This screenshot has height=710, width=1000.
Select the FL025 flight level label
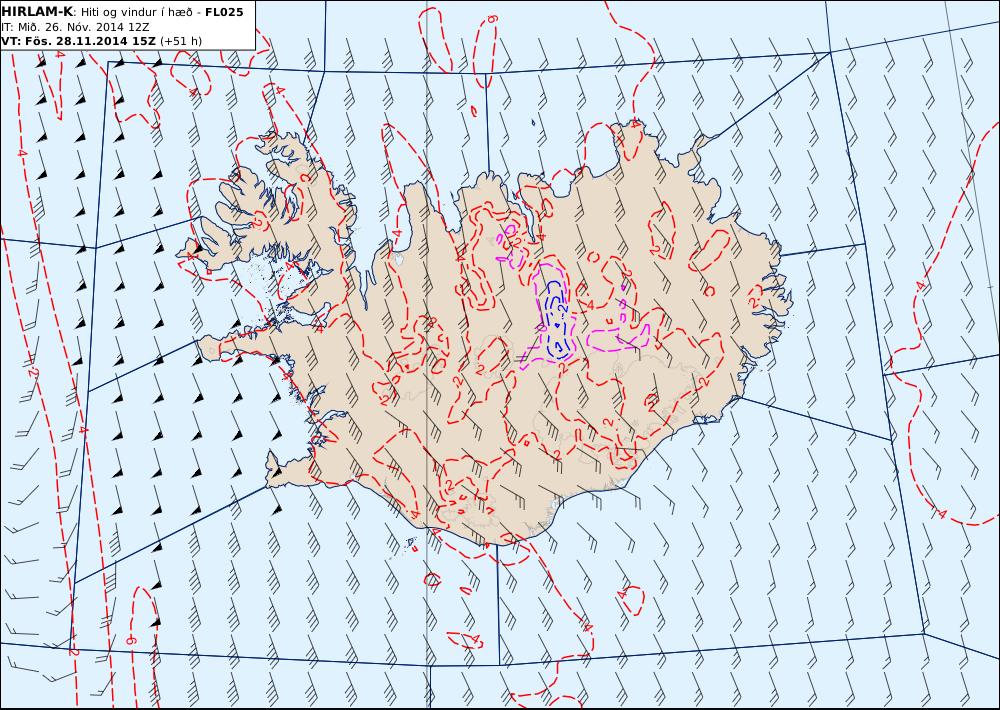click(x=224, y=12)
